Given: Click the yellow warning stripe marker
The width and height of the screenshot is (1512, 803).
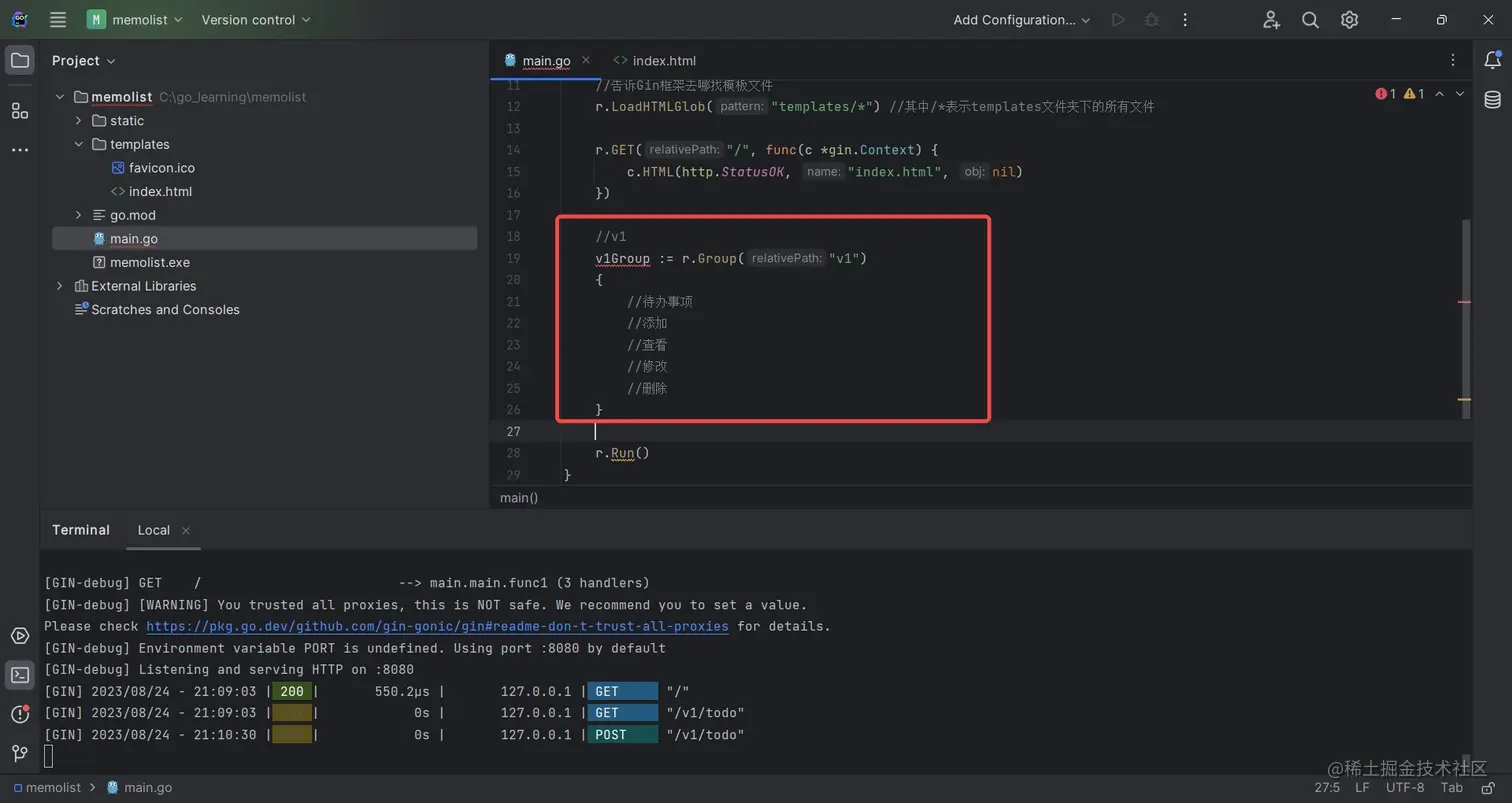Looking at the screenshot, I should pos(1464,399).
